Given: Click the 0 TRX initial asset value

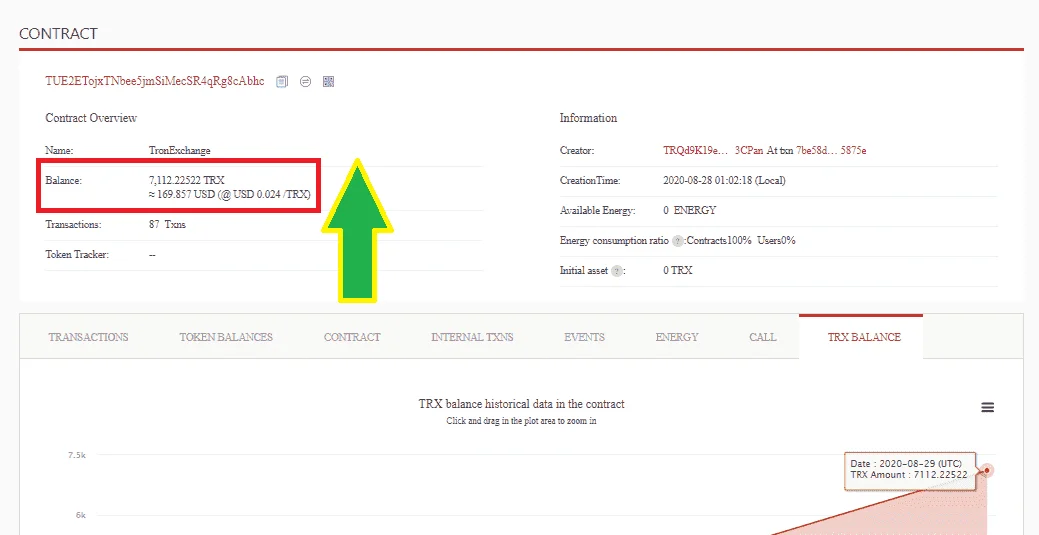Looking at the screenshot, I should click(678, 270).
